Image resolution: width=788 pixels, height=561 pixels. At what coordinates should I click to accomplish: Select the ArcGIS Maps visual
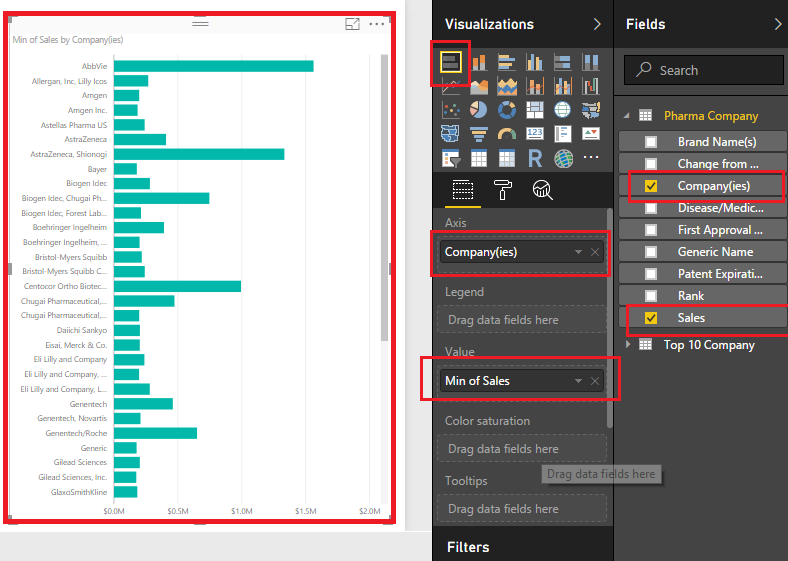coord(563,158)
